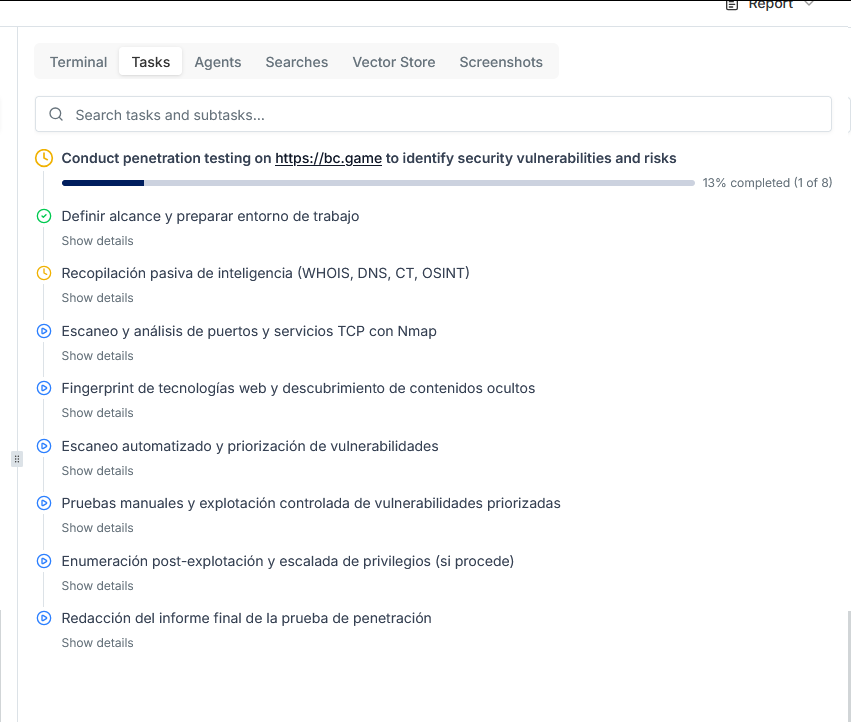Switch to the Terminal tab
The width and height of the screenshot is (851, 722).
pos(78,62)
